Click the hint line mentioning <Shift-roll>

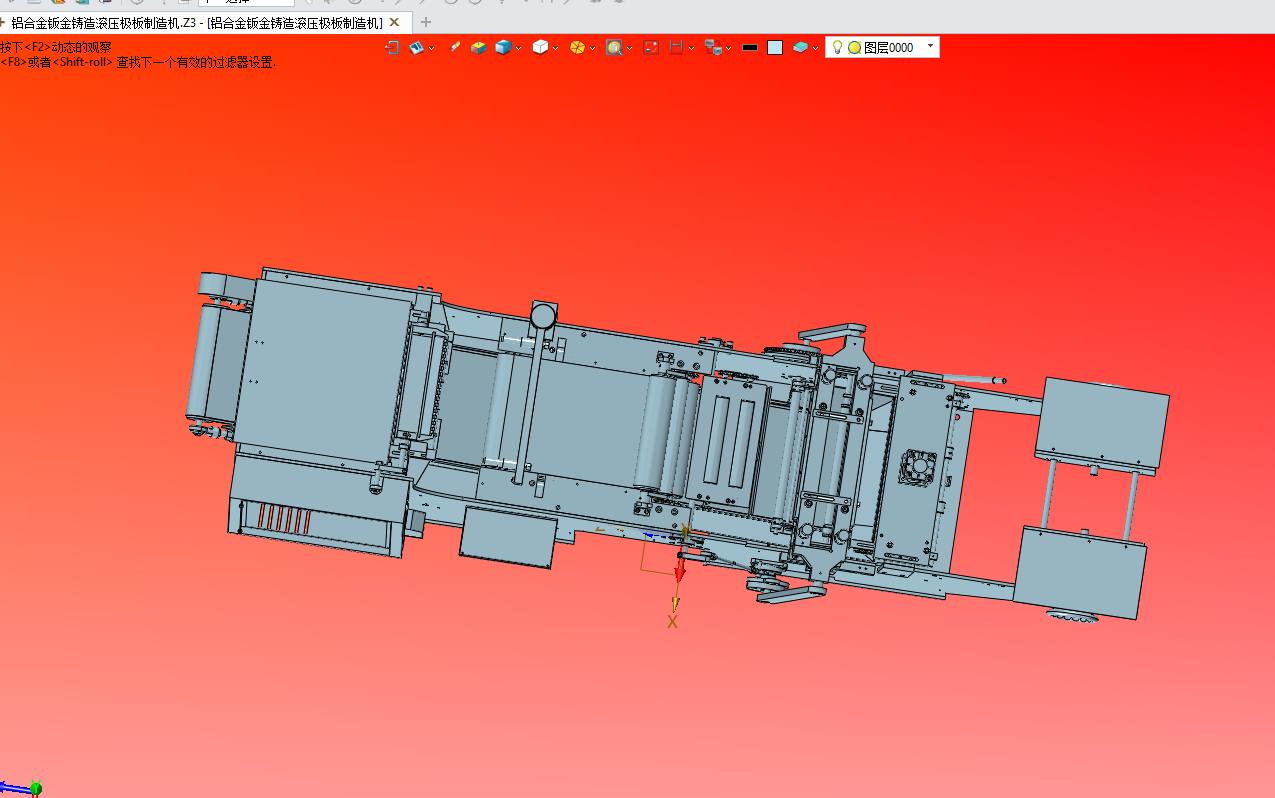[138, 62]
